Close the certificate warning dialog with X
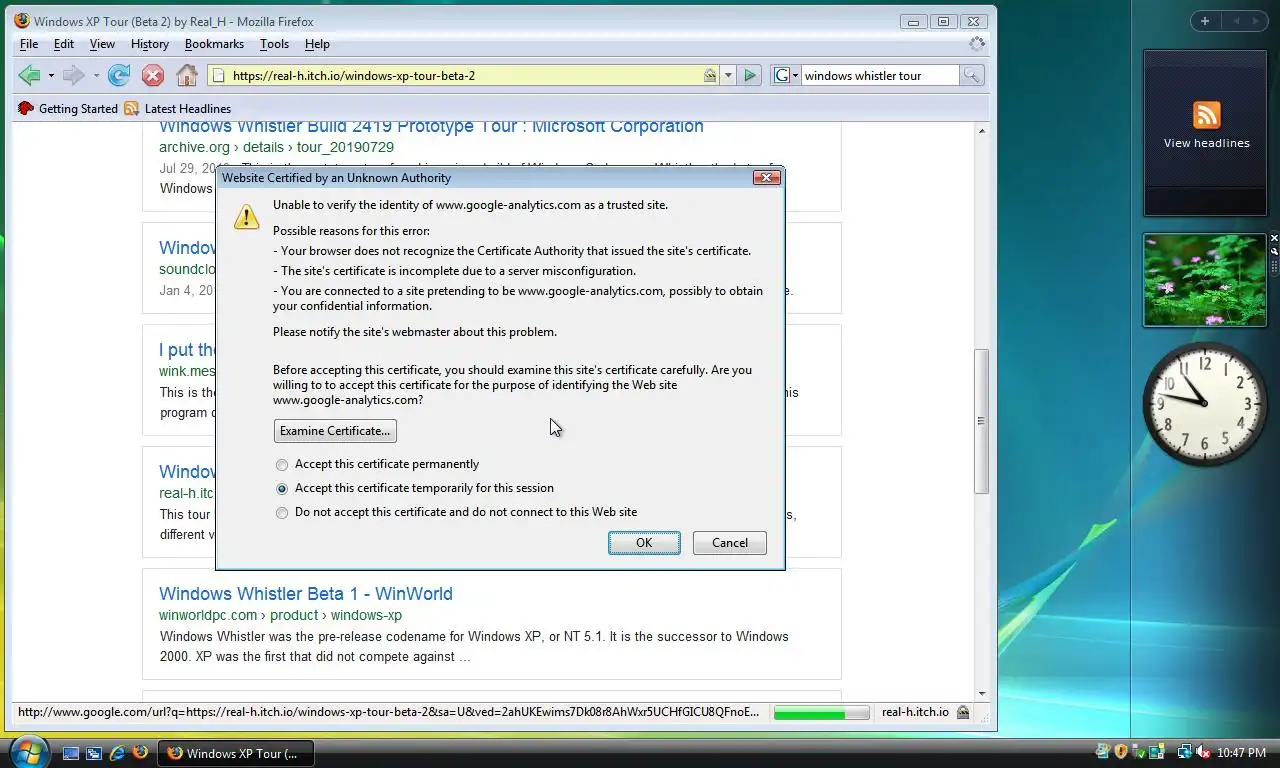 (767, 178)
